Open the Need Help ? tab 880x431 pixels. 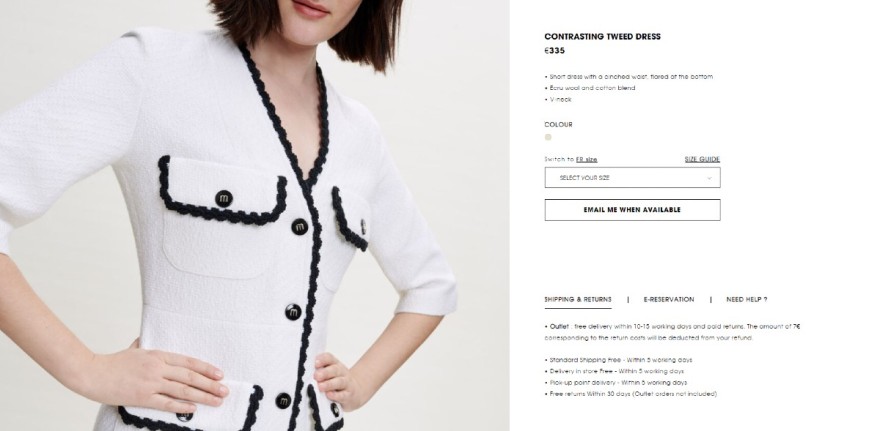[x=746, y=300]
